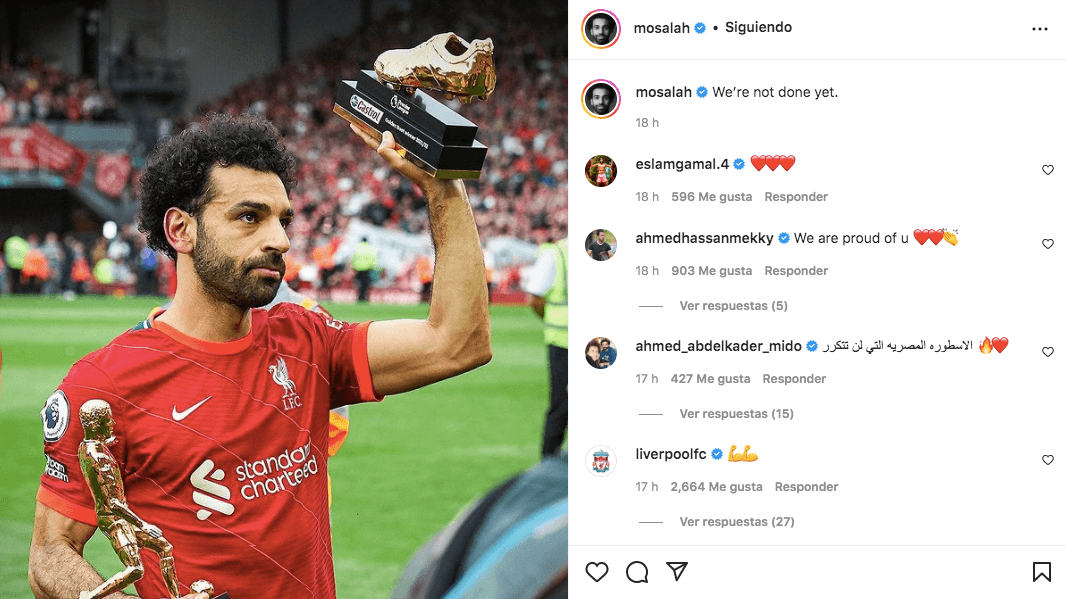
Task: Open ahmed_abdelkader_mido username link
Action: click(x=719, y=346)
